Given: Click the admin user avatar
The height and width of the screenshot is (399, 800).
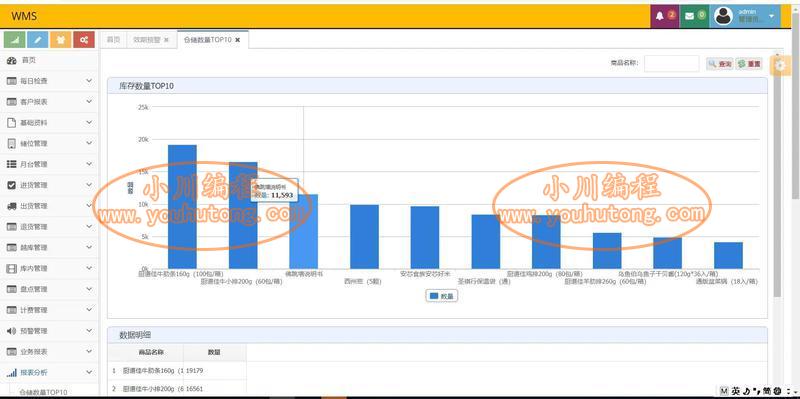Looking at the screenshot, I should pyautogui.click(x=723, y=16).
